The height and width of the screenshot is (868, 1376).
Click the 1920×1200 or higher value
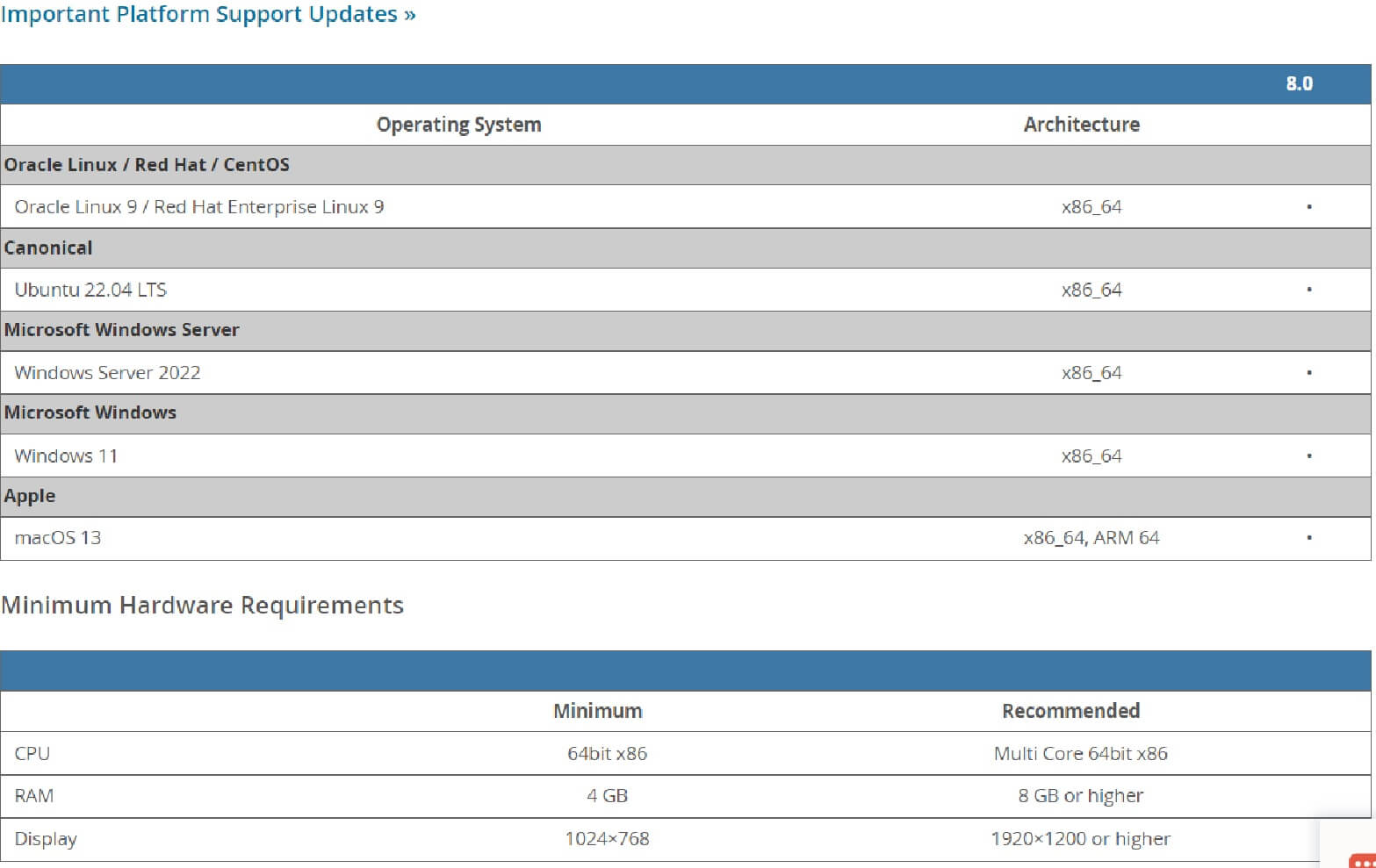click(x=1081, y=839)
